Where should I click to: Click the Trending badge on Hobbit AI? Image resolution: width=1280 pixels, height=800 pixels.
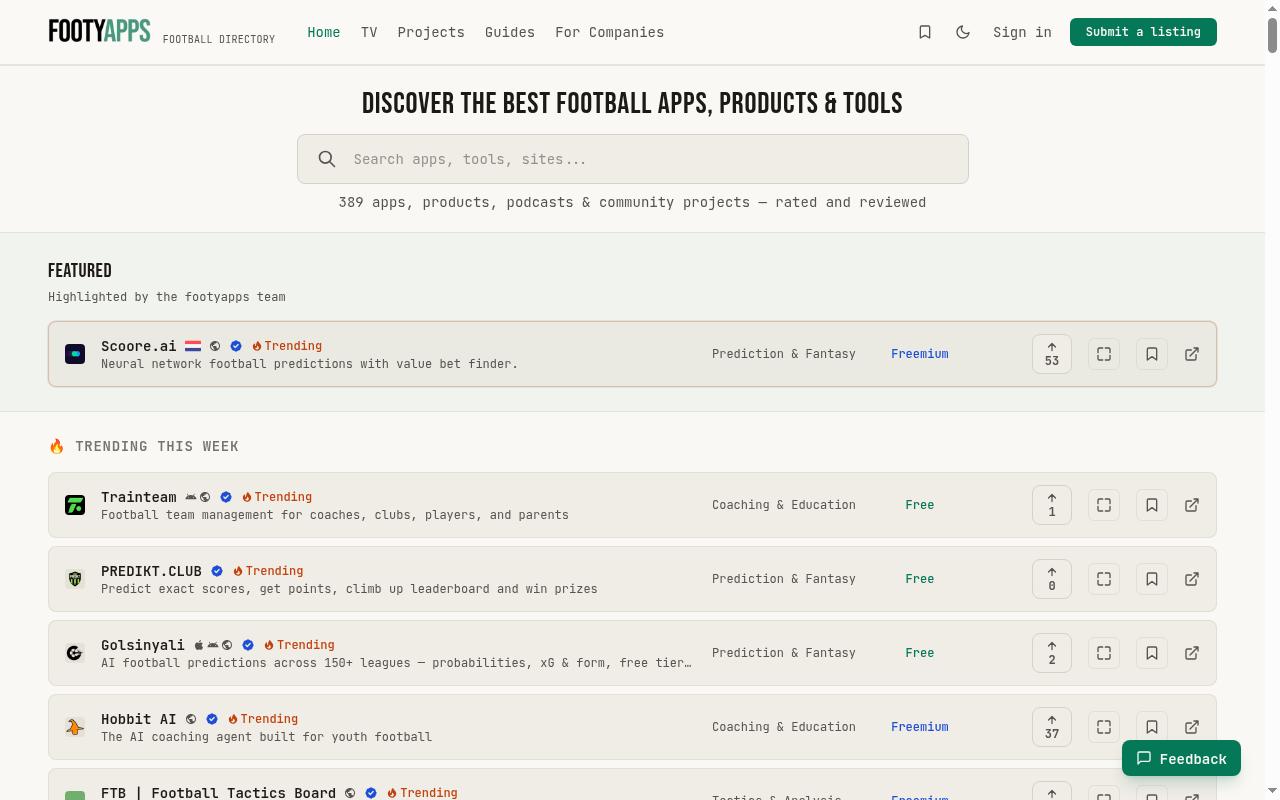(x=263, y=719)
